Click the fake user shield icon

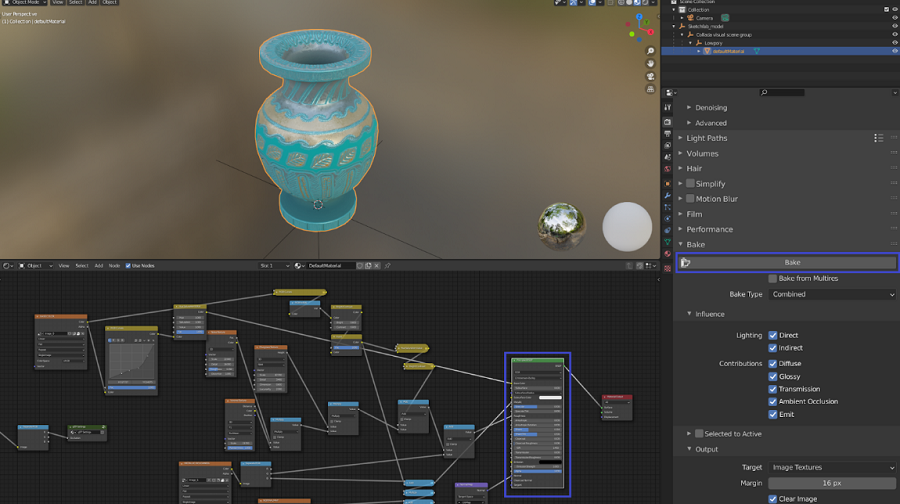(360, 266)
